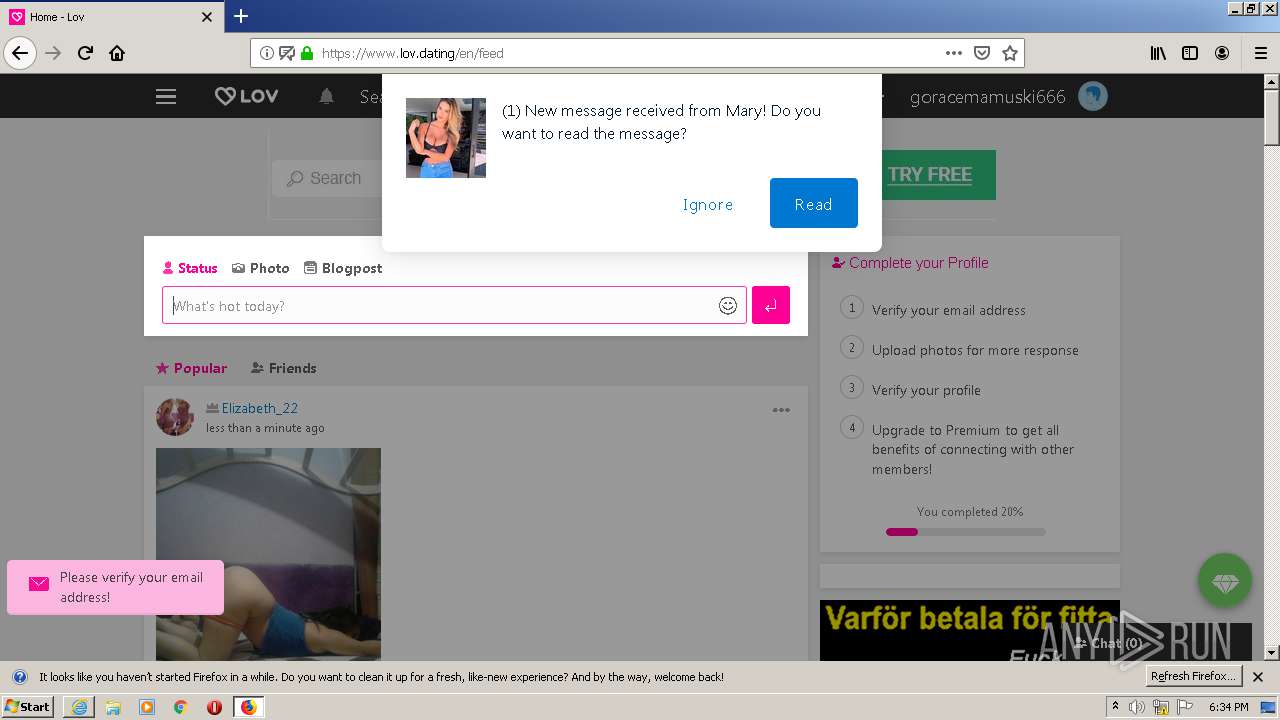The width and height of the screenshot is (1280, 720).
Task: Click the yellow-text advertisement banner
Action: 970,630
